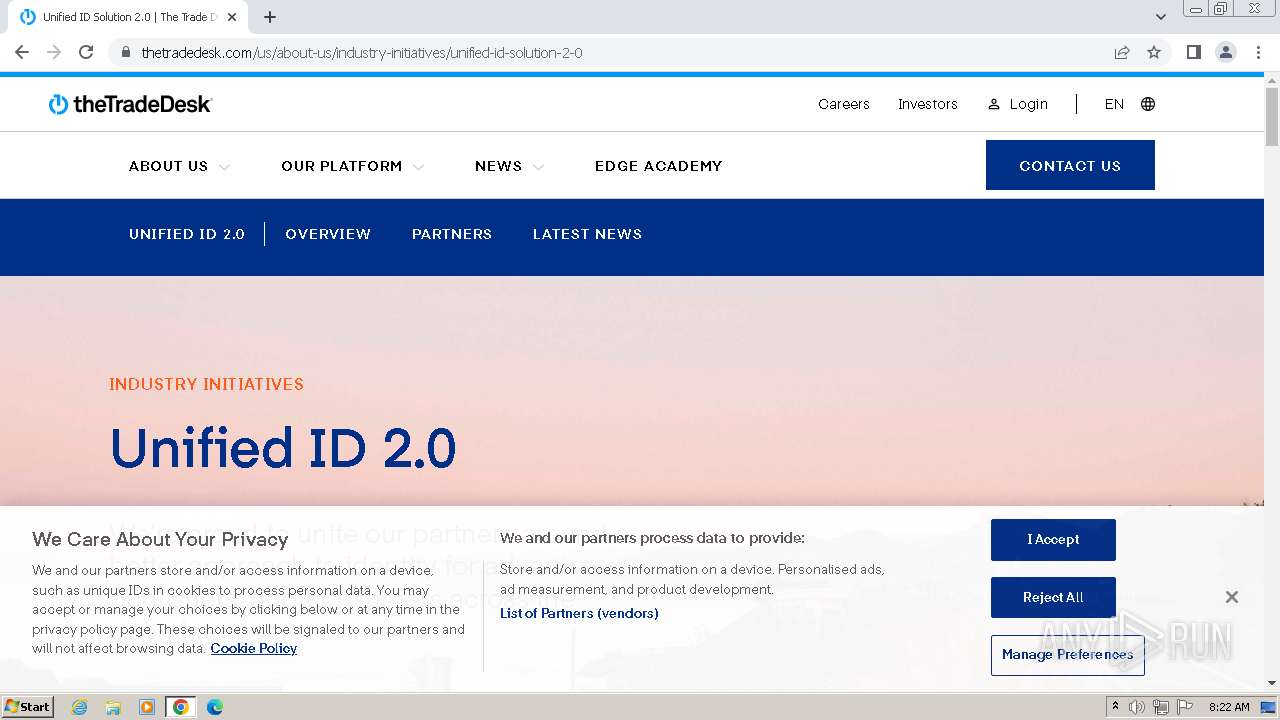
Task: Open Chrome three-dot menu
Action: click(1258, 52)
